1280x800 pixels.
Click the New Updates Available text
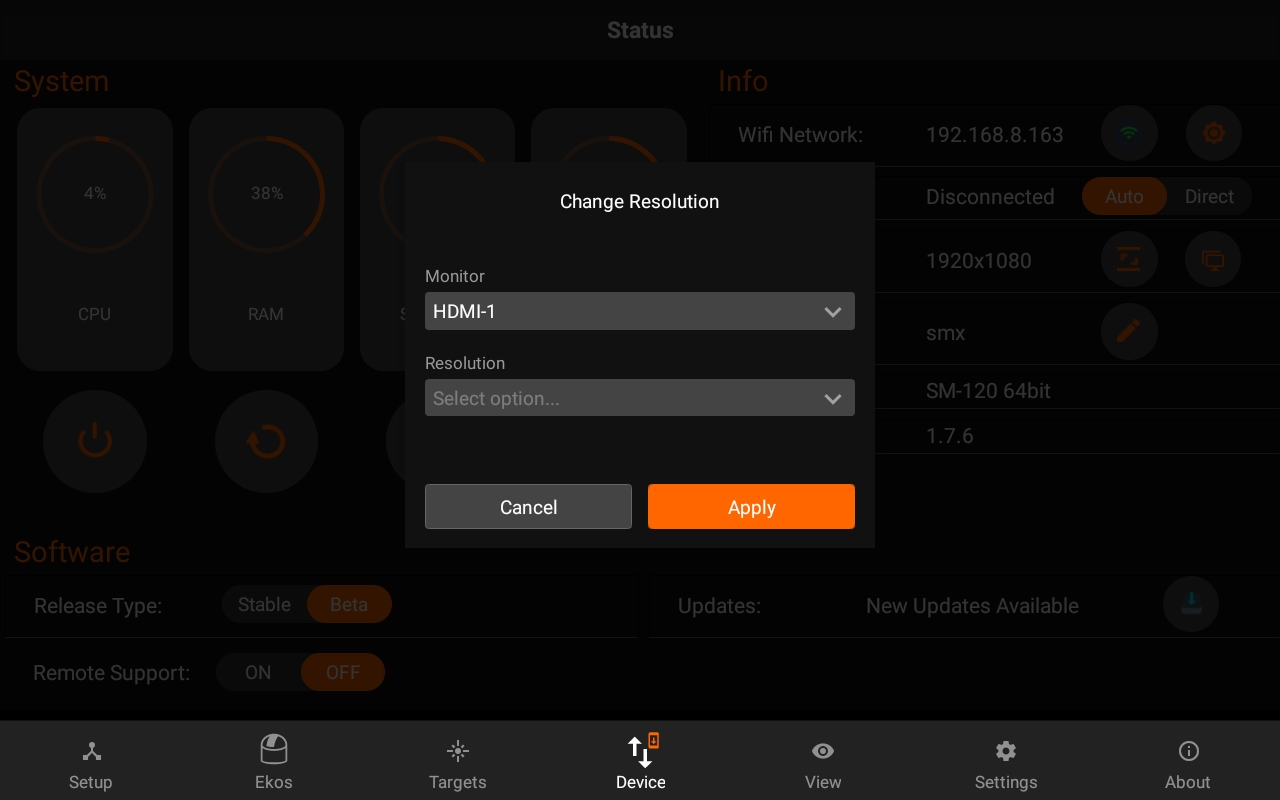click(972, 606)
